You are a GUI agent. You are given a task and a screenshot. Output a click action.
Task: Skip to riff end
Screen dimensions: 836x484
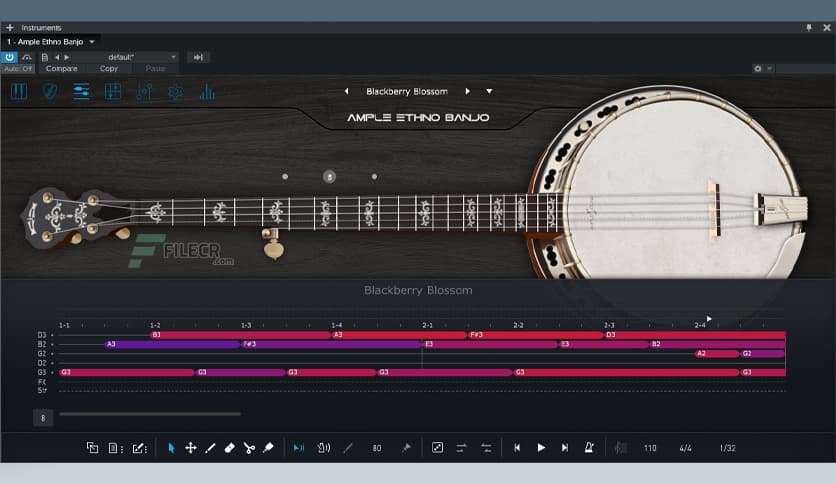[x=565, y=448]
